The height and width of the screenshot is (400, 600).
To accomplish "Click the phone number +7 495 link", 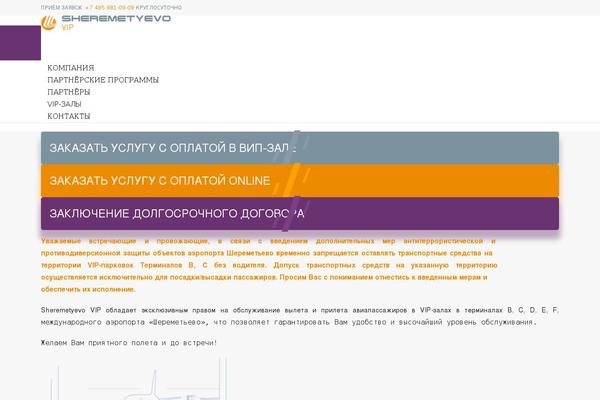I will pyautogui.click(x=110, y=7).
